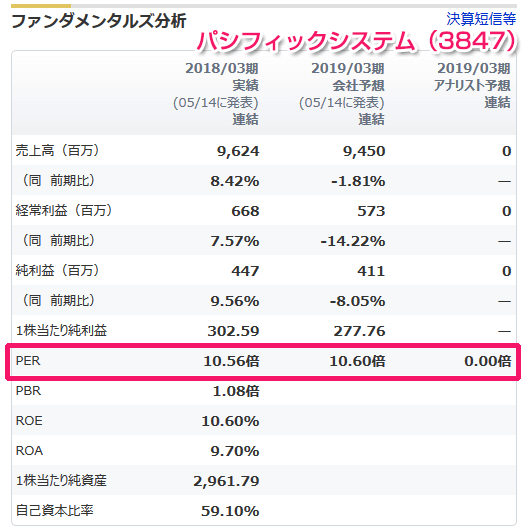Click sales value 9,624
Viewport: 528px width, 529px height.
[x=238, y=151]
